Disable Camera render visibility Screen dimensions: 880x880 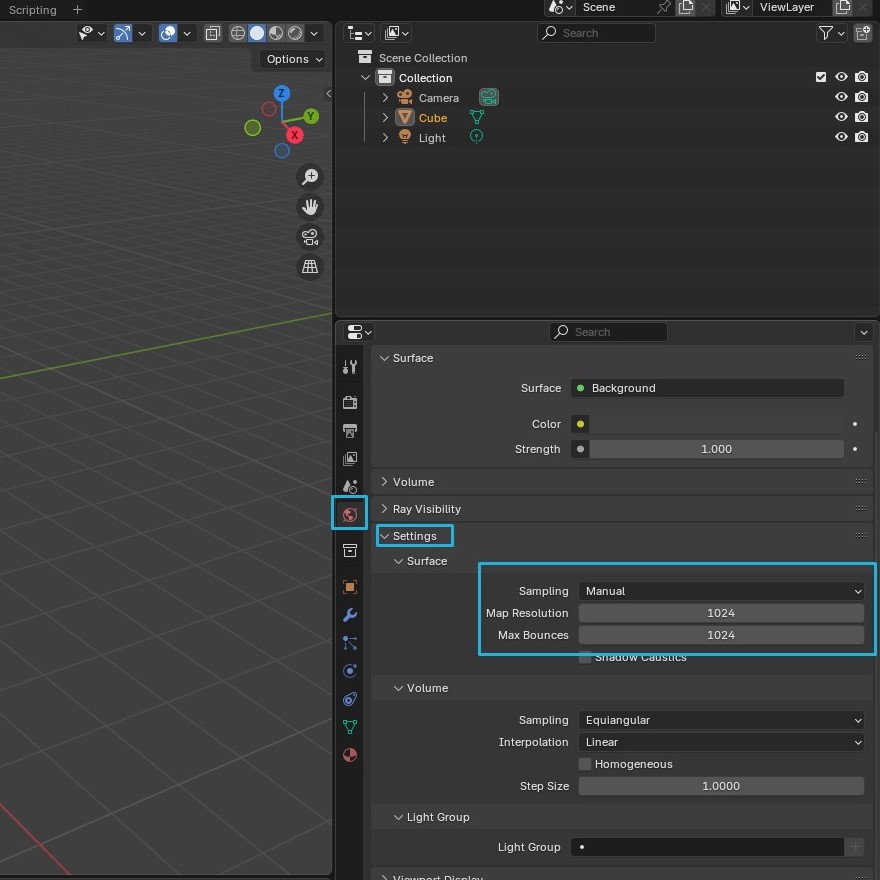[x=861, y=97]
